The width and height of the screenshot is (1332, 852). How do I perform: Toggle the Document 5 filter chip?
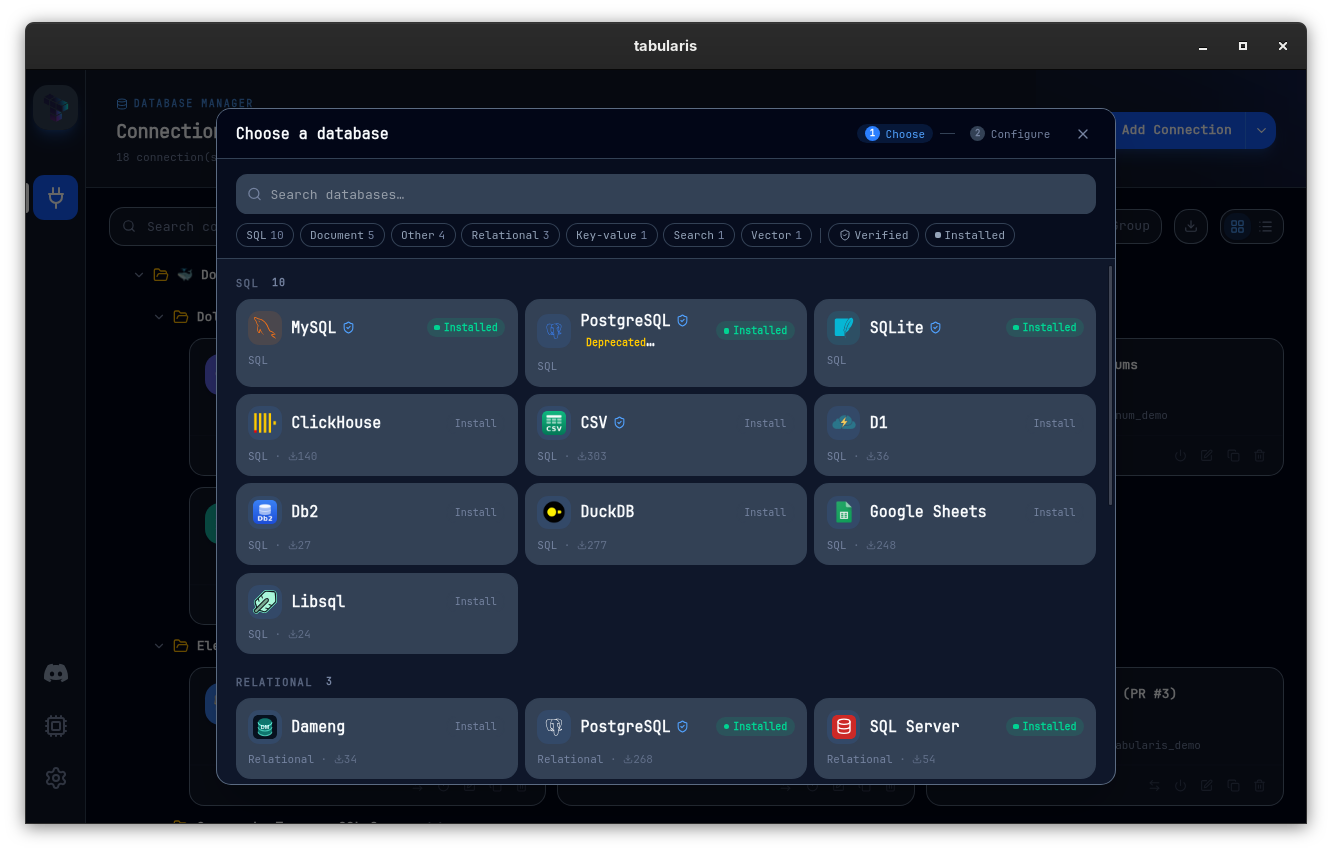pyautogui.click(x=342, y=236)
